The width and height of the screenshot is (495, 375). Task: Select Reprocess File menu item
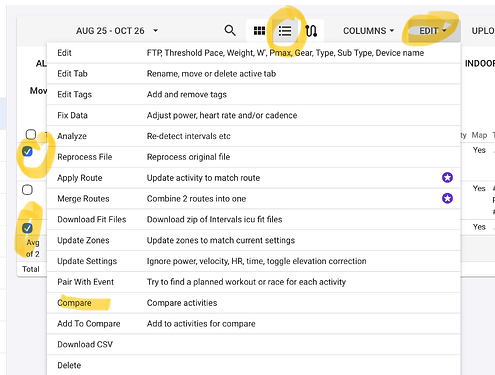(254, 157)
